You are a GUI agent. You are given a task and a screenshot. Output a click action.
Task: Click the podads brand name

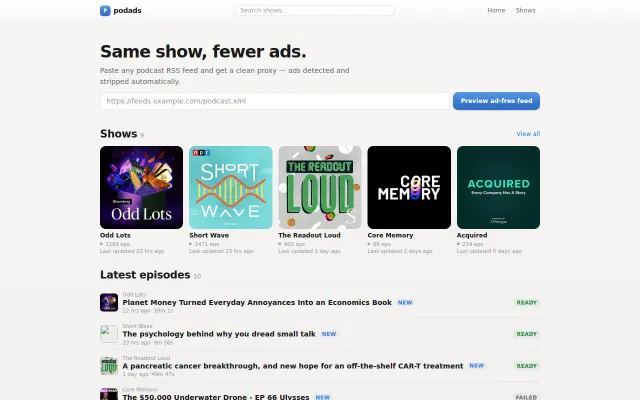pos(127,11)
